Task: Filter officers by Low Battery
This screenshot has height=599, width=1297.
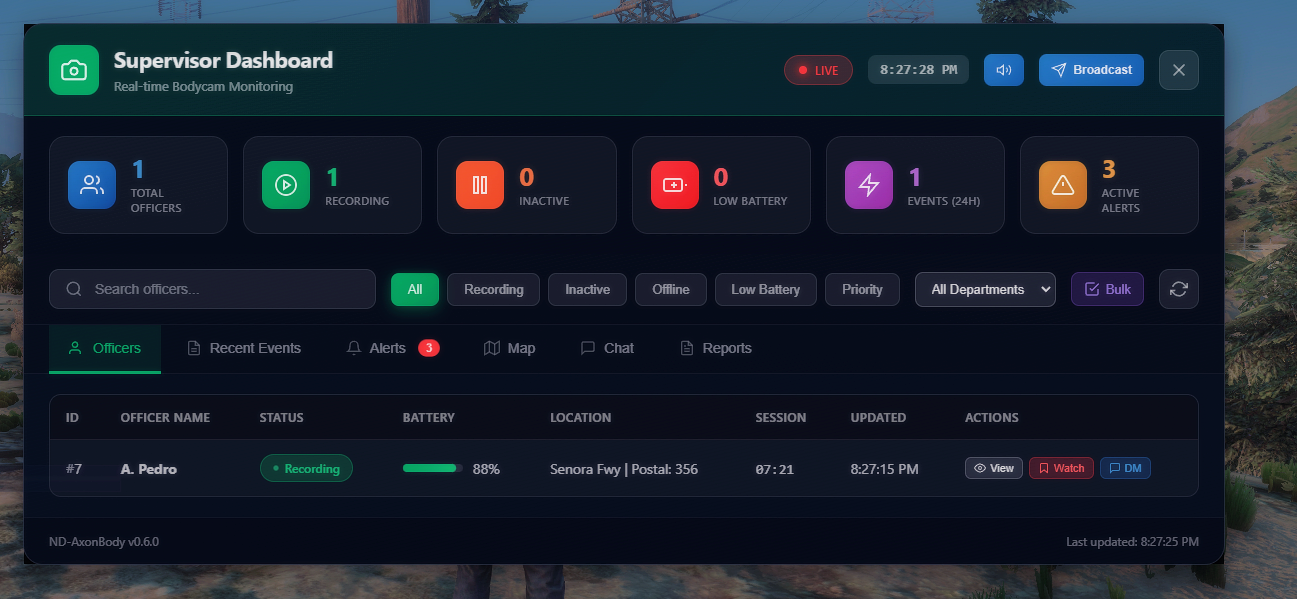Action: pyautogui.click(x=765, y=289)
